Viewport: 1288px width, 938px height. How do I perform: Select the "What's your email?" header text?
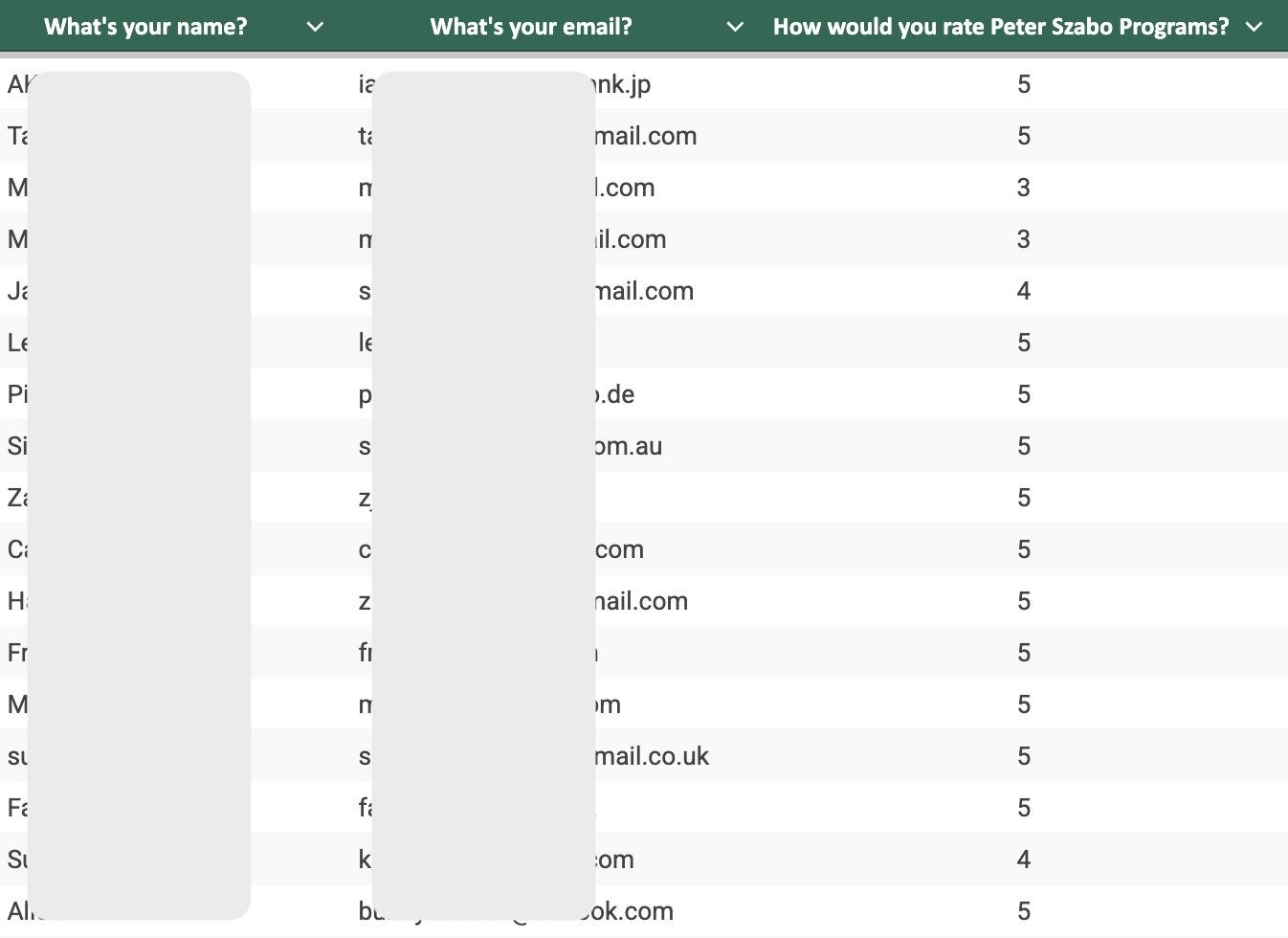[531, 27]
